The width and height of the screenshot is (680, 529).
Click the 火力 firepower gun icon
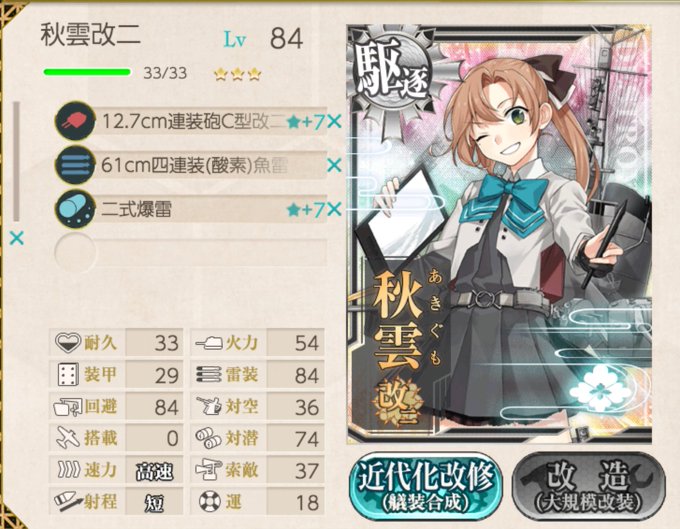tap(209, 343)
